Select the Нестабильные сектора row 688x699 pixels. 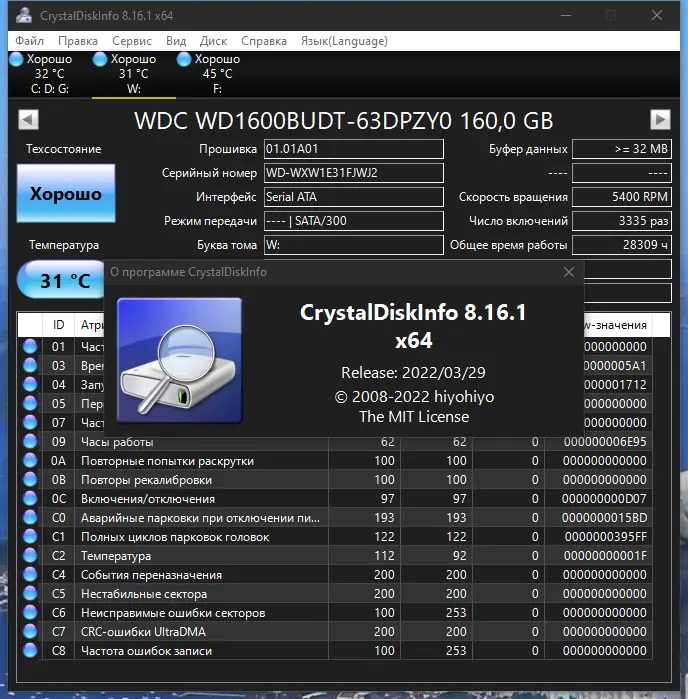[x=335, y=594]
